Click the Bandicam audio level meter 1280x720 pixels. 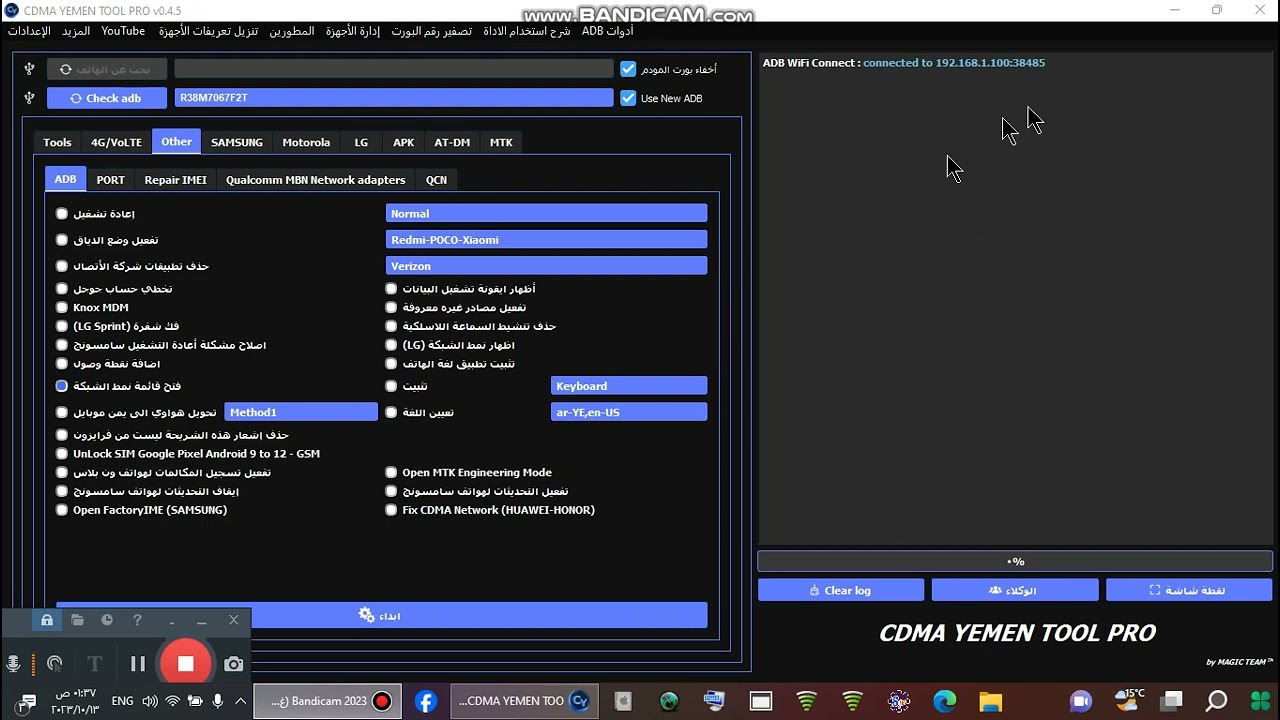click(x=35, y=664)
